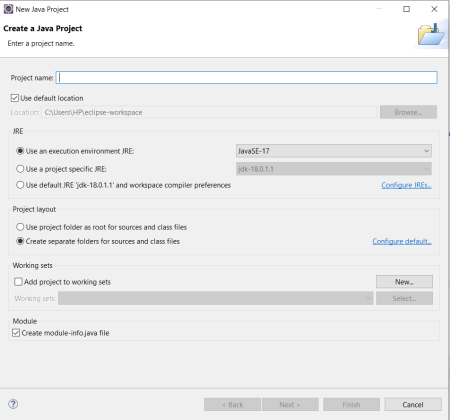Viewport: 450px width, 420px height.
Task: Click the Java project folder wizard icon
Action: pos(431,35)
